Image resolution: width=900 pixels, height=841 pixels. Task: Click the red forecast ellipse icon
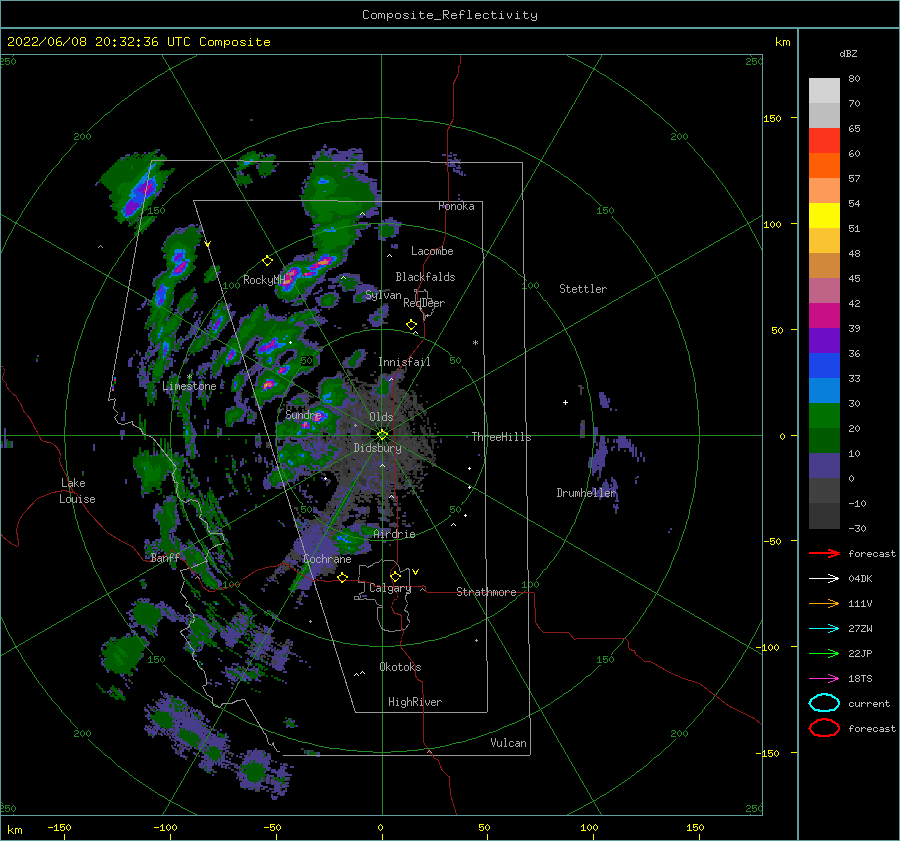[x=824, y=728]
